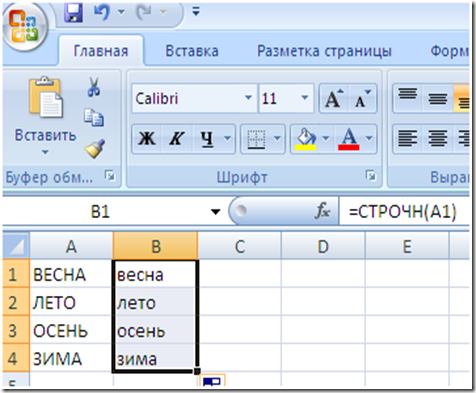Save the workbook with floppy icon
Viewport: 476px width, 393px height.
[74, 13]
